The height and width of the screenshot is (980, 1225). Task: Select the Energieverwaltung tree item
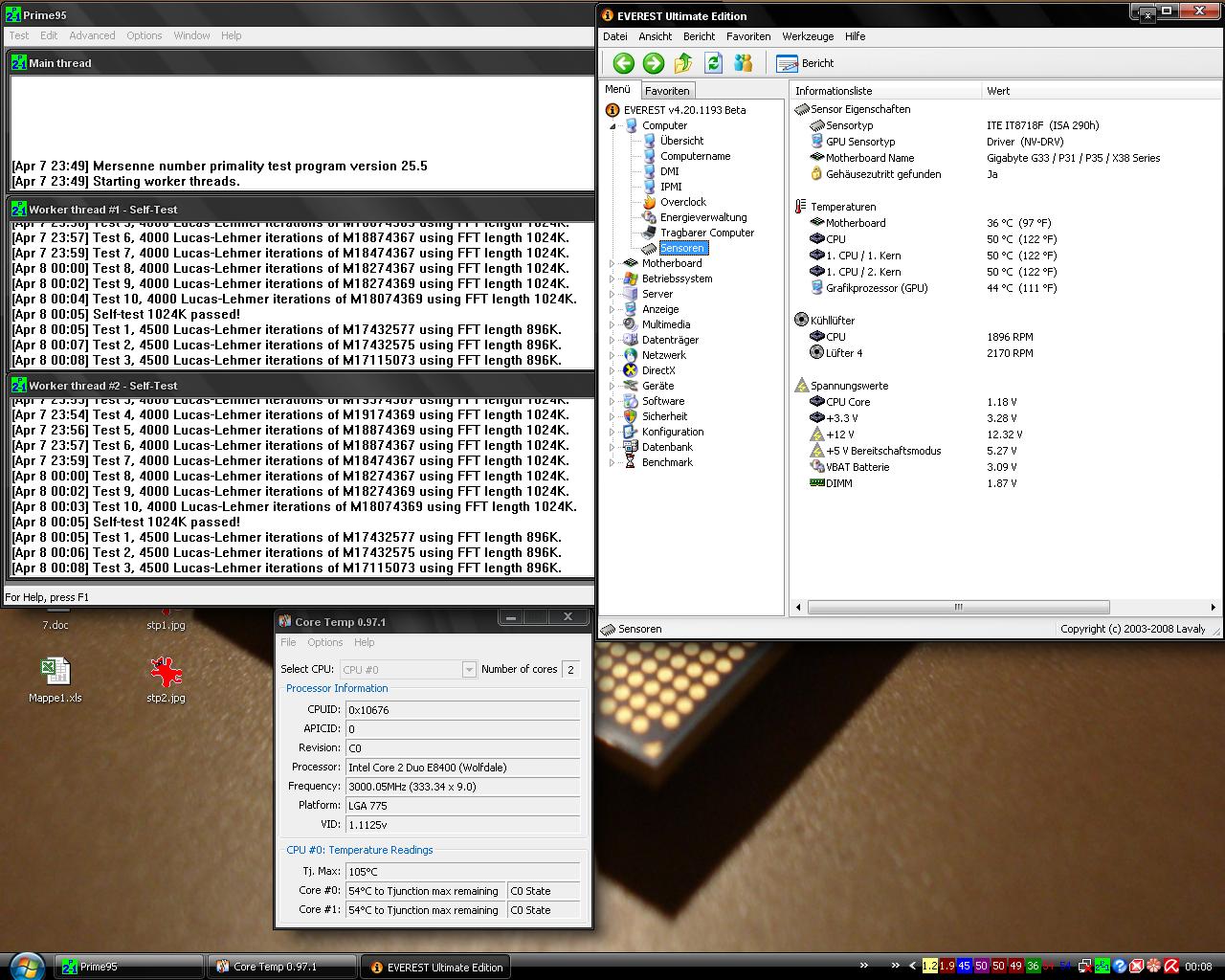coord(703,217)
